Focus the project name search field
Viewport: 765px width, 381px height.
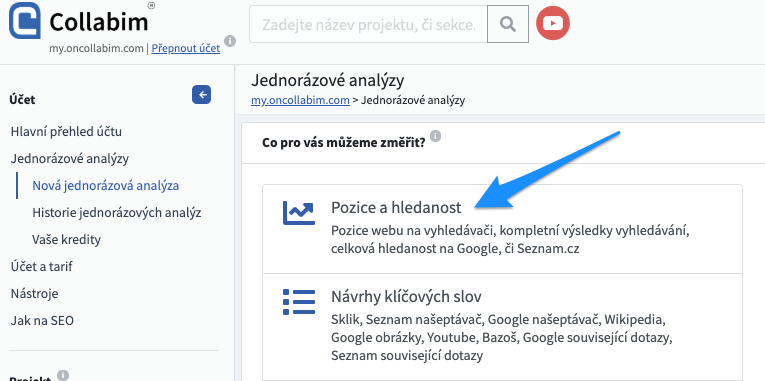click(368, 24)
